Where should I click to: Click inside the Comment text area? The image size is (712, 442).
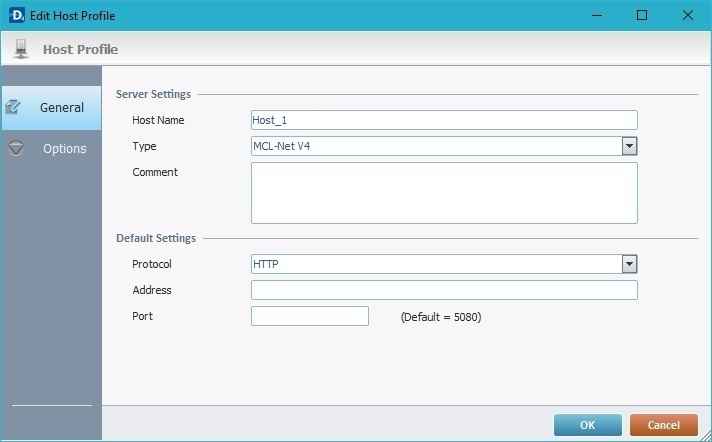[x=443, y=192]
